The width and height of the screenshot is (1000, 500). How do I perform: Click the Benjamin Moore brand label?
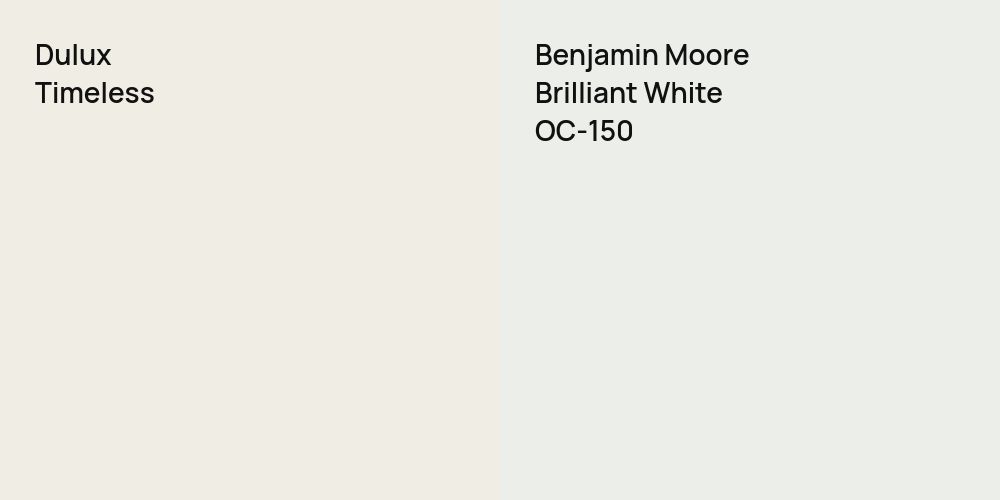pos(641,55)
